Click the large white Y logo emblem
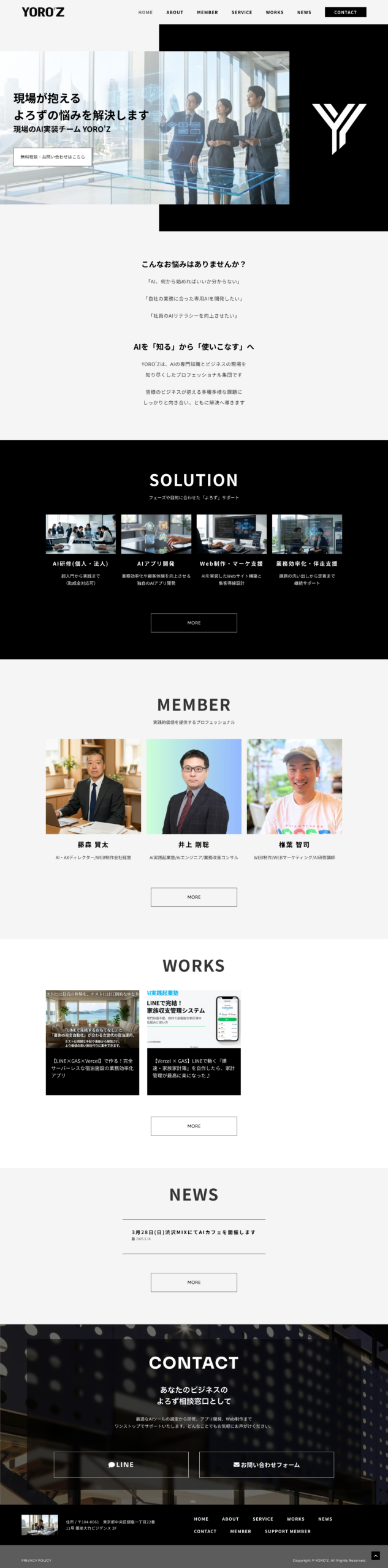 339,128
